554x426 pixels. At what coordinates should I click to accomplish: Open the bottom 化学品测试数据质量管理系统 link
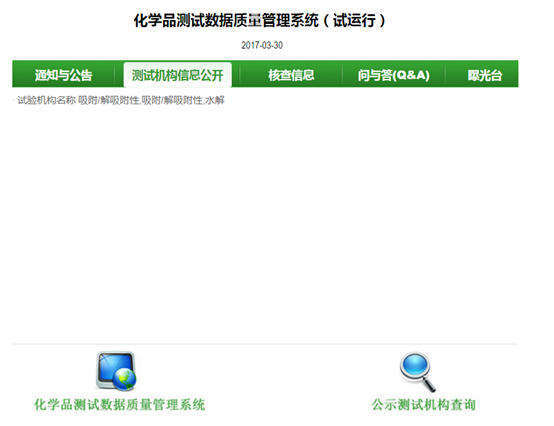tap(119, 404)
